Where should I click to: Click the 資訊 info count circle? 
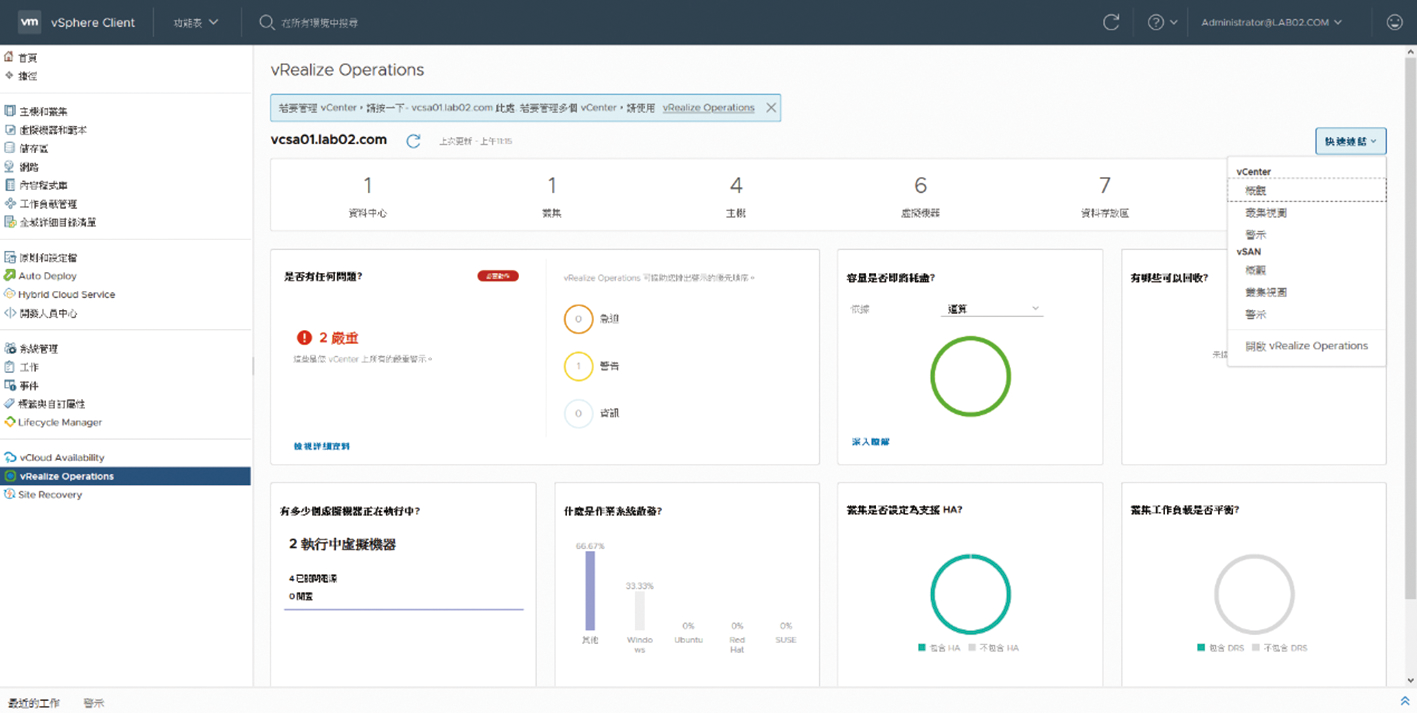click(x=578, y=413)
